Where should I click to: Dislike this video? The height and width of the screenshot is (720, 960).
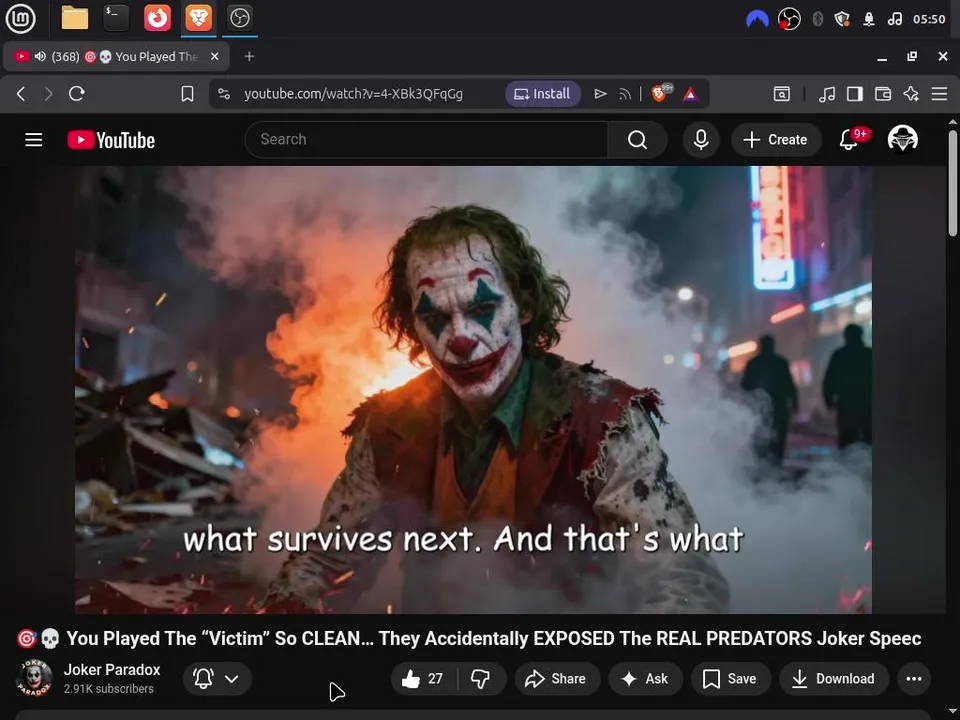tap(481, 678)
